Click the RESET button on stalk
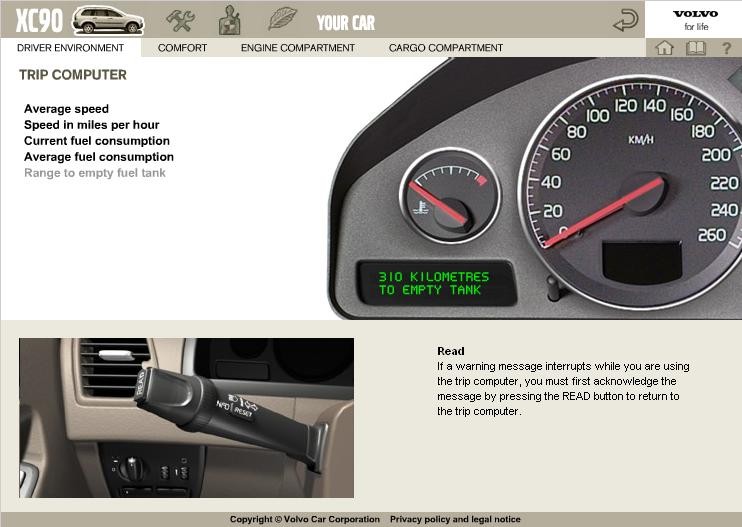Image resolution: width=742 pixels, height=527 pixels. [242, 412]
